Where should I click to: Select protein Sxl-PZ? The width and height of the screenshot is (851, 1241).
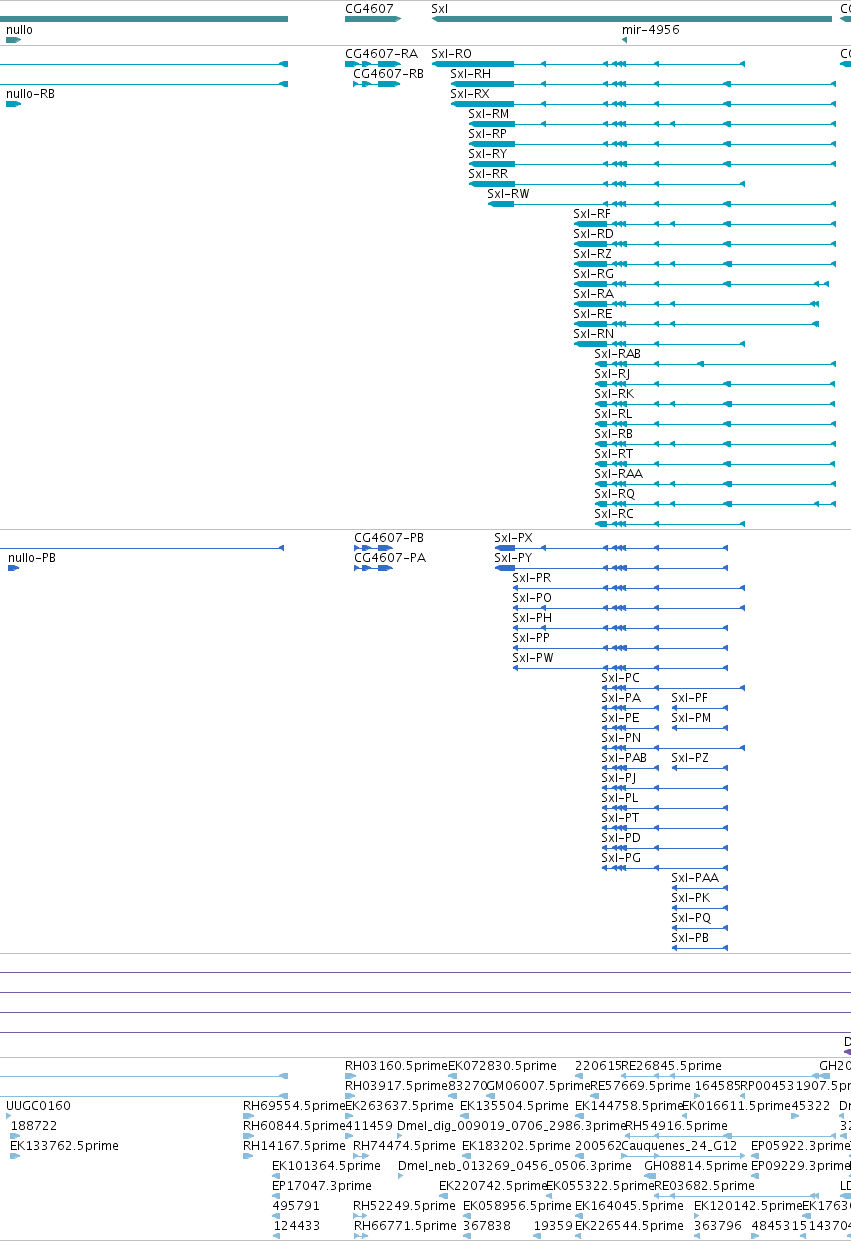tap(689, 758)
